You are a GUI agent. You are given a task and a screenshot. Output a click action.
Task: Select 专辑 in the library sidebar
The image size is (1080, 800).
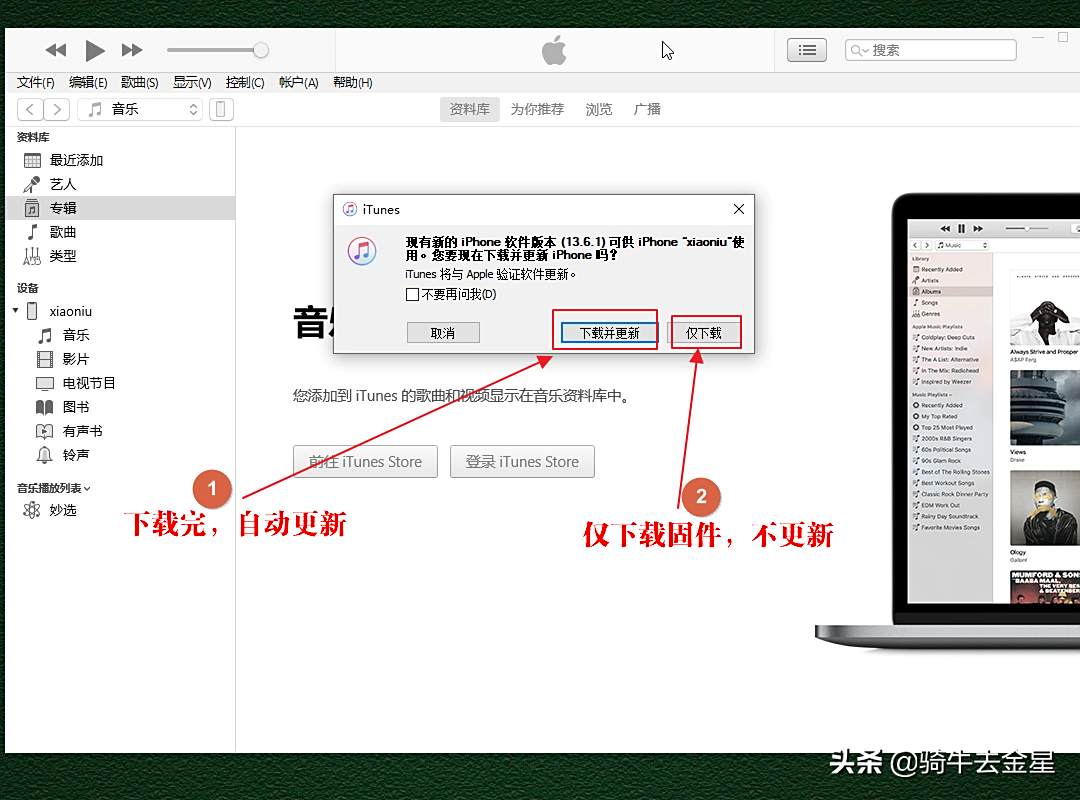121,208
